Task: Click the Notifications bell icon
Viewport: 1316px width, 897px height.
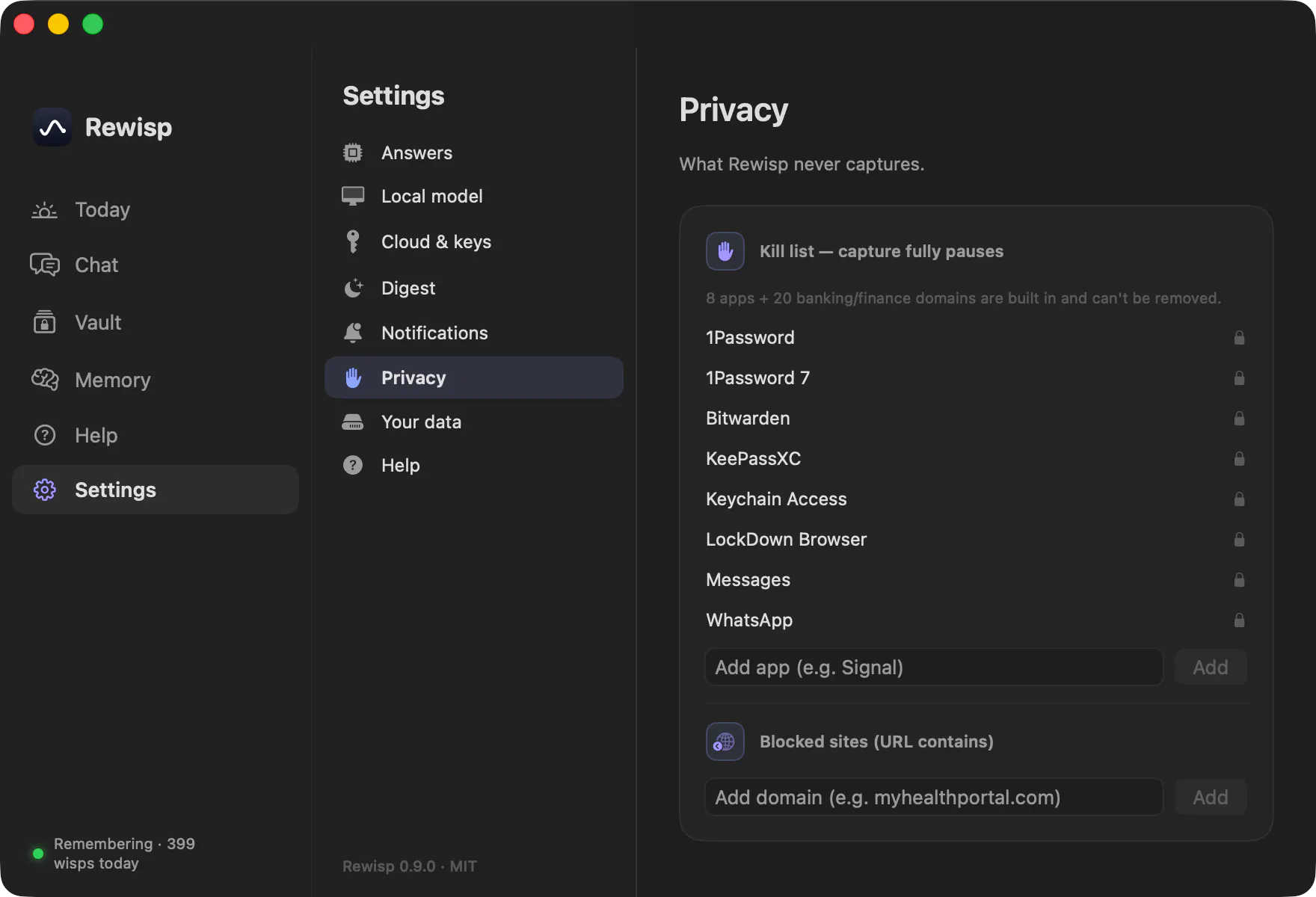Action: coord(353,333)
